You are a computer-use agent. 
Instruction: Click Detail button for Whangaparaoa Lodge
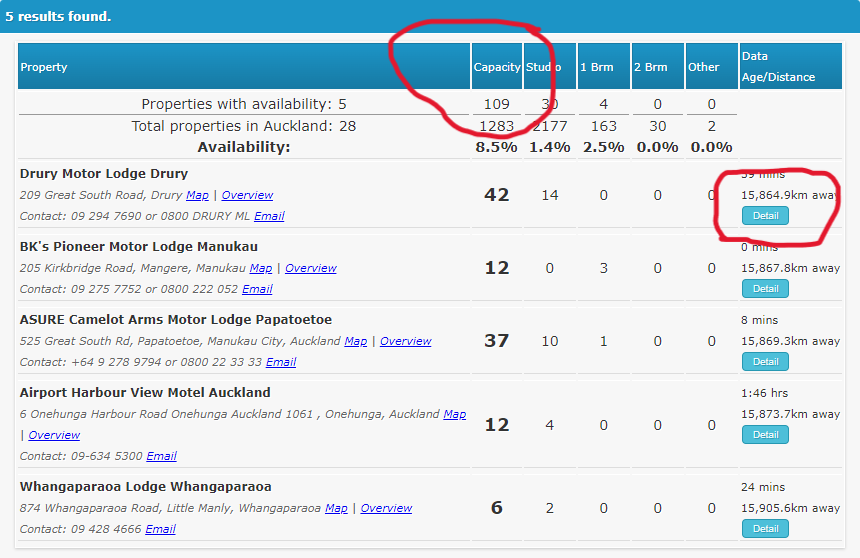tap(765, 528)
